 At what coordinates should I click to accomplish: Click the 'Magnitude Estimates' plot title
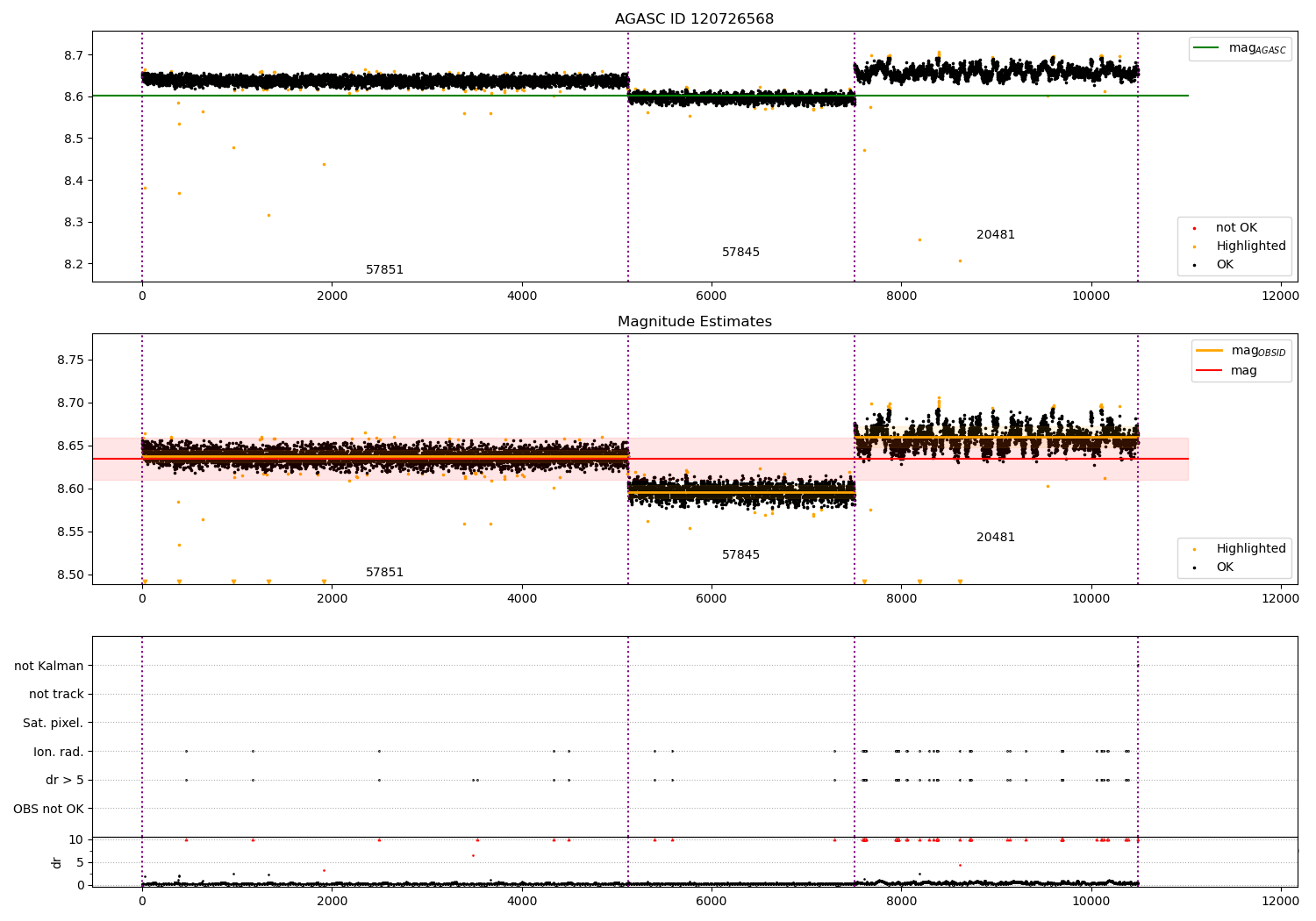click(x=694, y=322)
